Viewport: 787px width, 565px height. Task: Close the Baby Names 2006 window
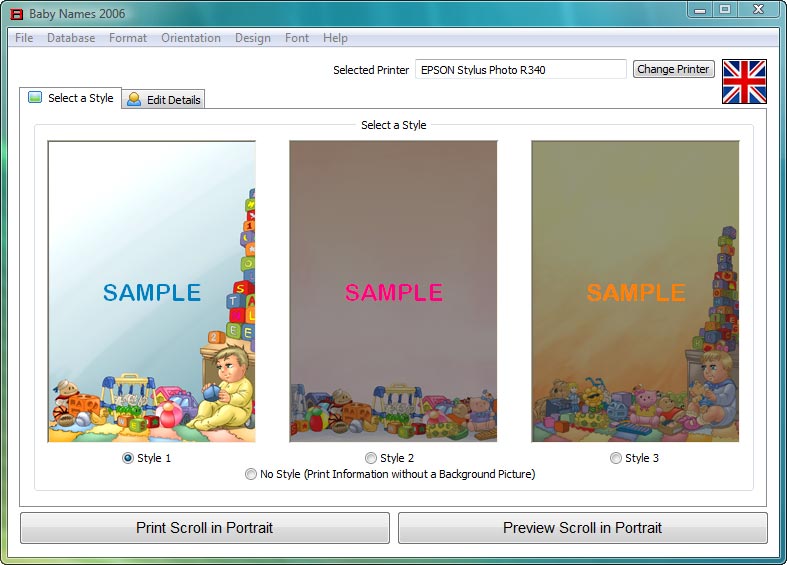[x=758, y=10]
